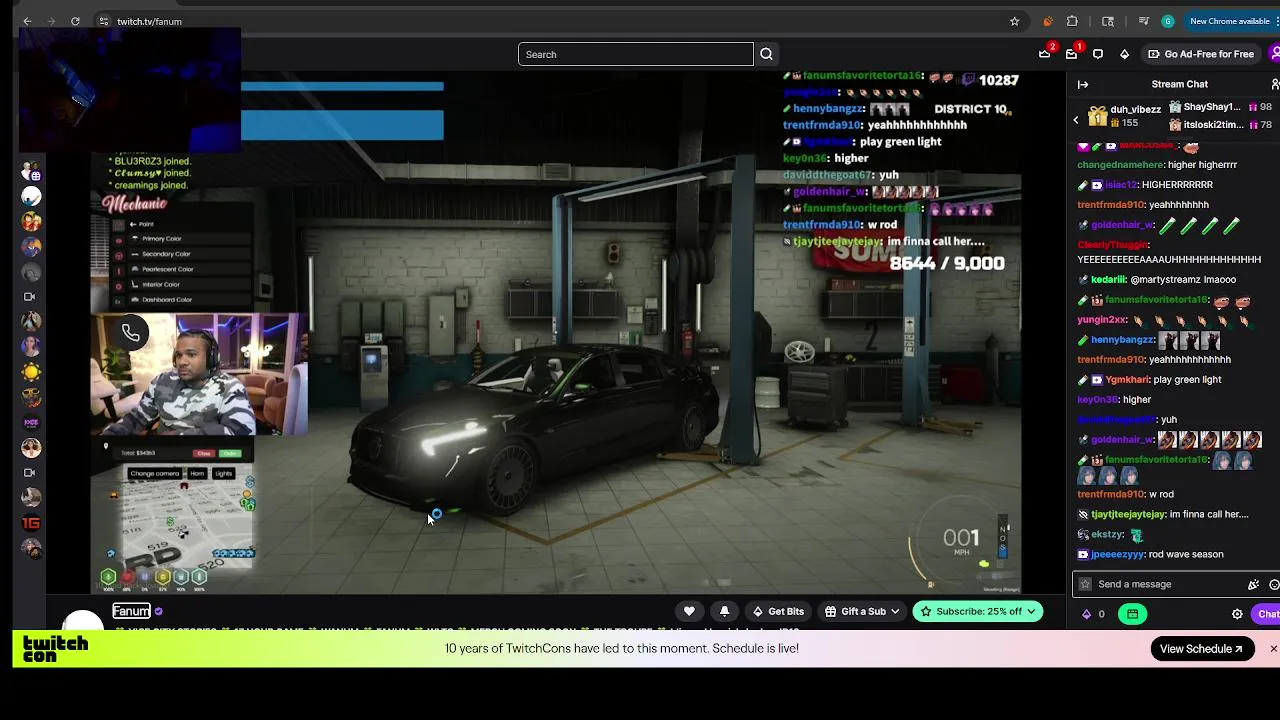This screenshot has height=720, width=1280.
Task: Click the 1G channel icon in sidebar
Action: point(31,523)
